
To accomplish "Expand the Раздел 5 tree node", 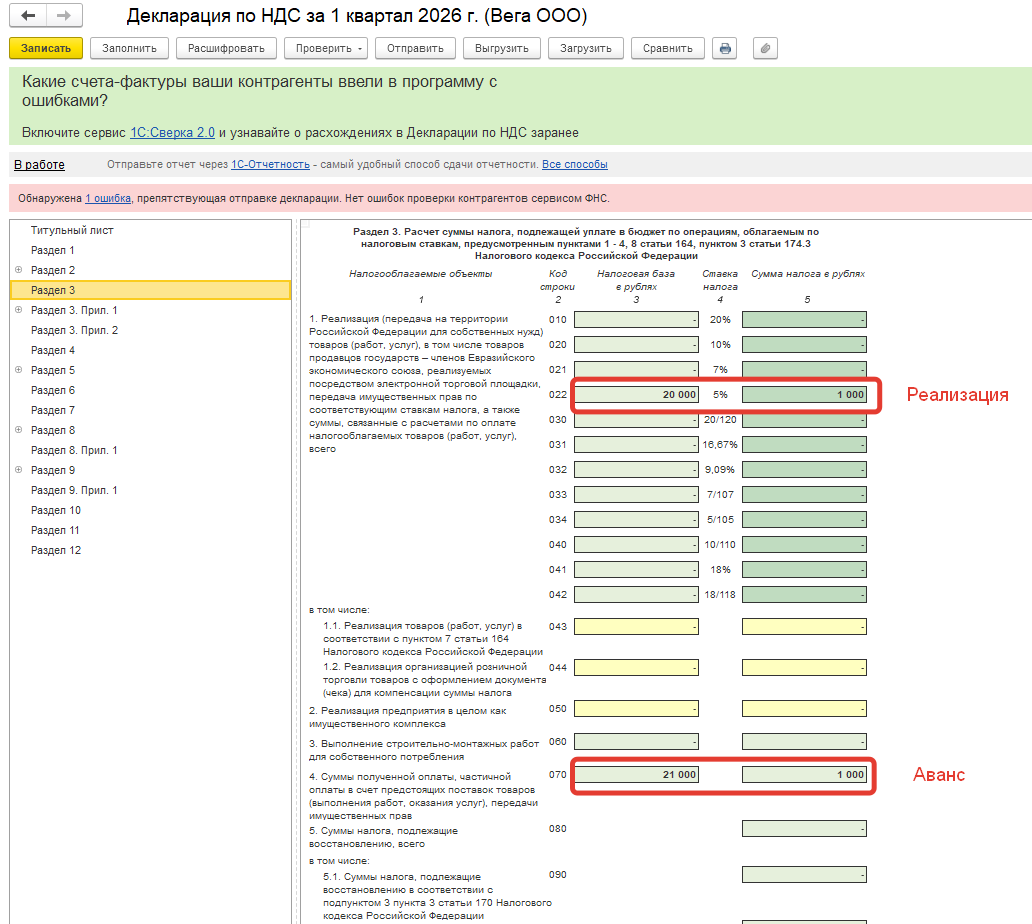I will 19,370.
